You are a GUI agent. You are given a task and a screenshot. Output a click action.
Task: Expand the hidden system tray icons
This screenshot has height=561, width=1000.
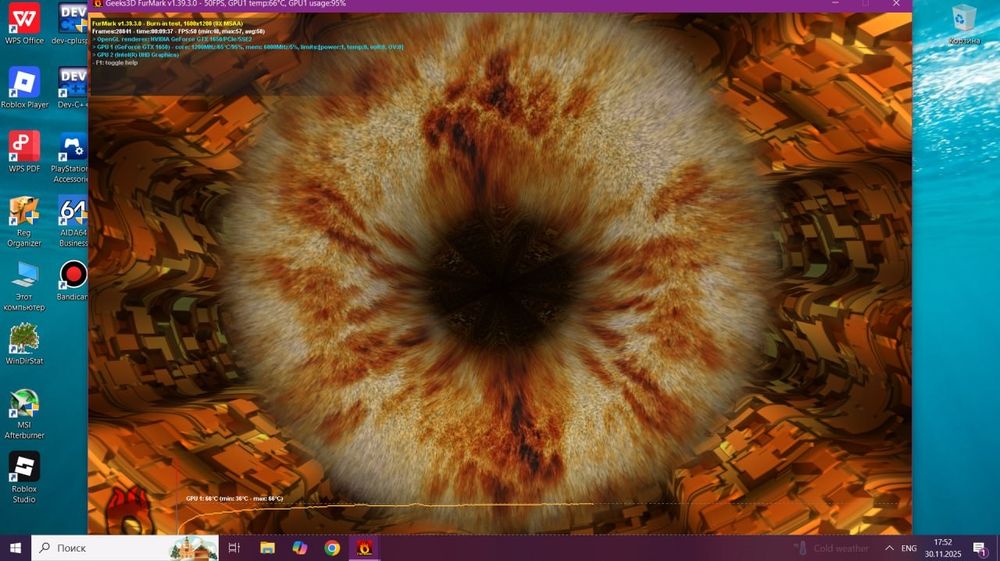(x=889, y=548)
